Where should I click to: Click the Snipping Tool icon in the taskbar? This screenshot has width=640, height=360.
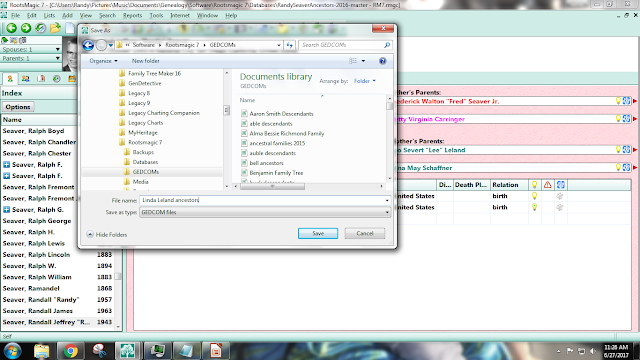[99, 351]
